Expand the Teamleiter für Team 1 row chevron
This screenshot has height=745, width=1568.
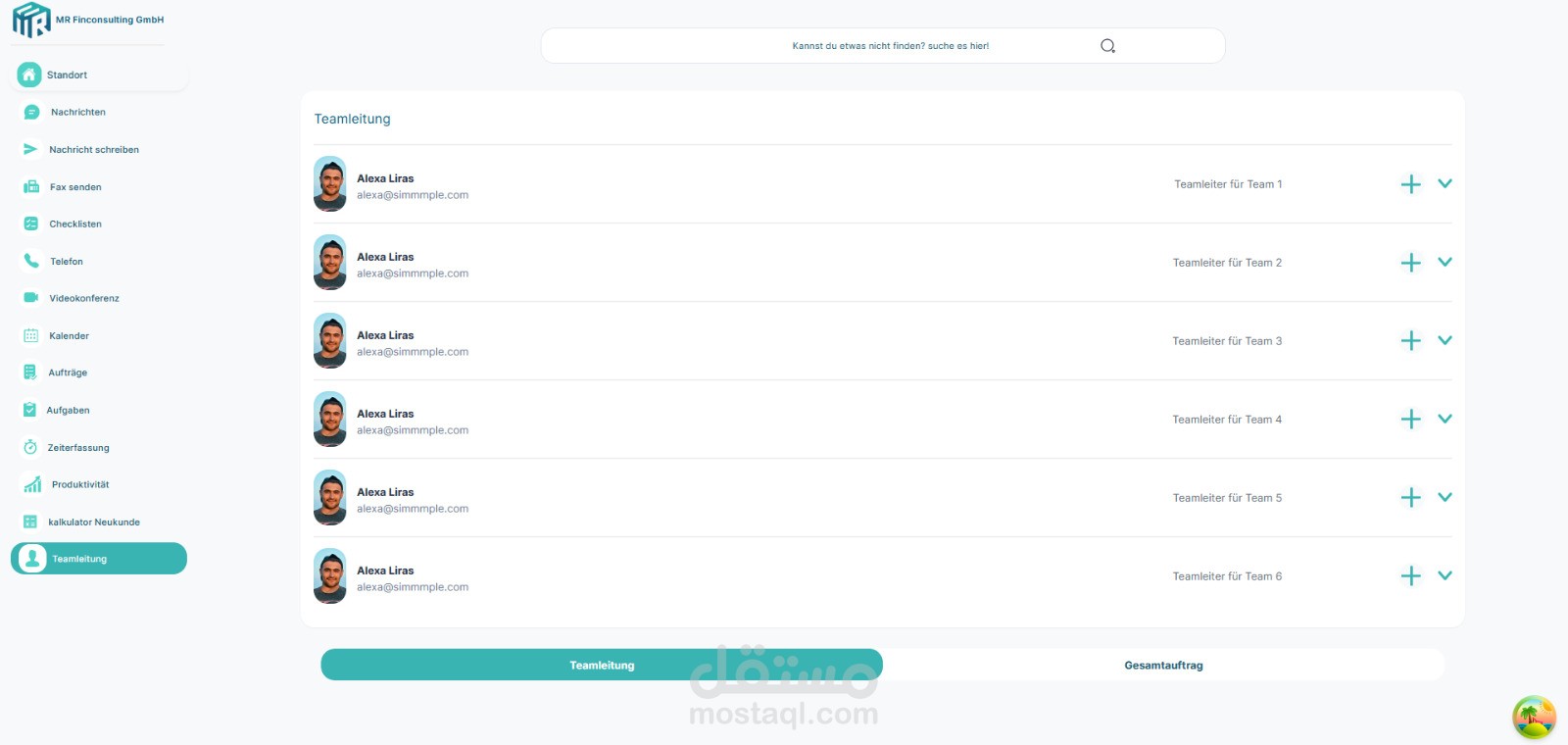(1445, 183)
